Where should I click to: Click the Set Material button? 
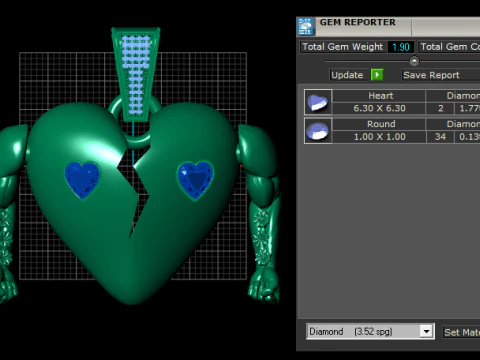[461, 332]
